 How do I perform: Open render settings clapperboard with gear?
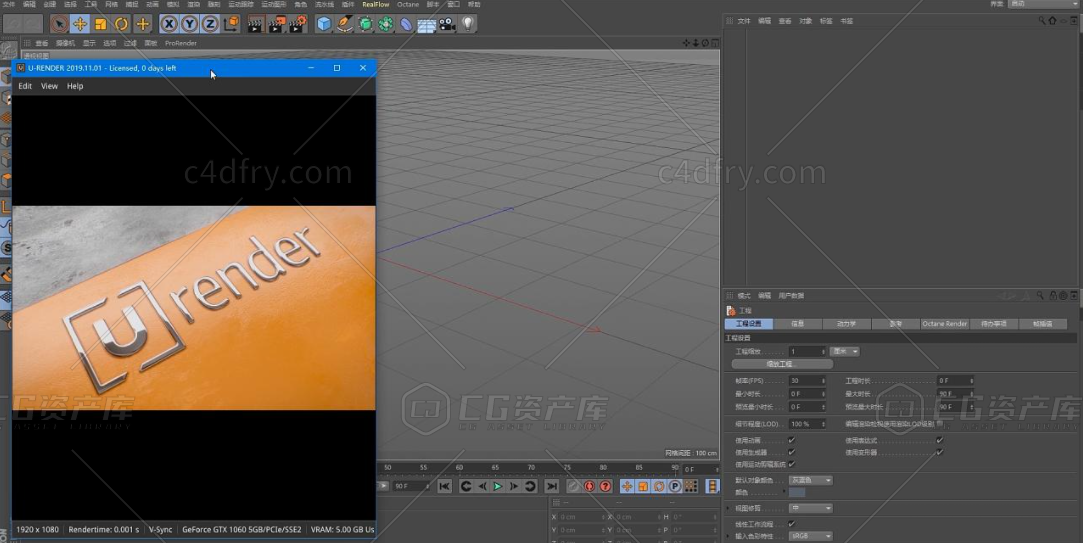[298, 24]
